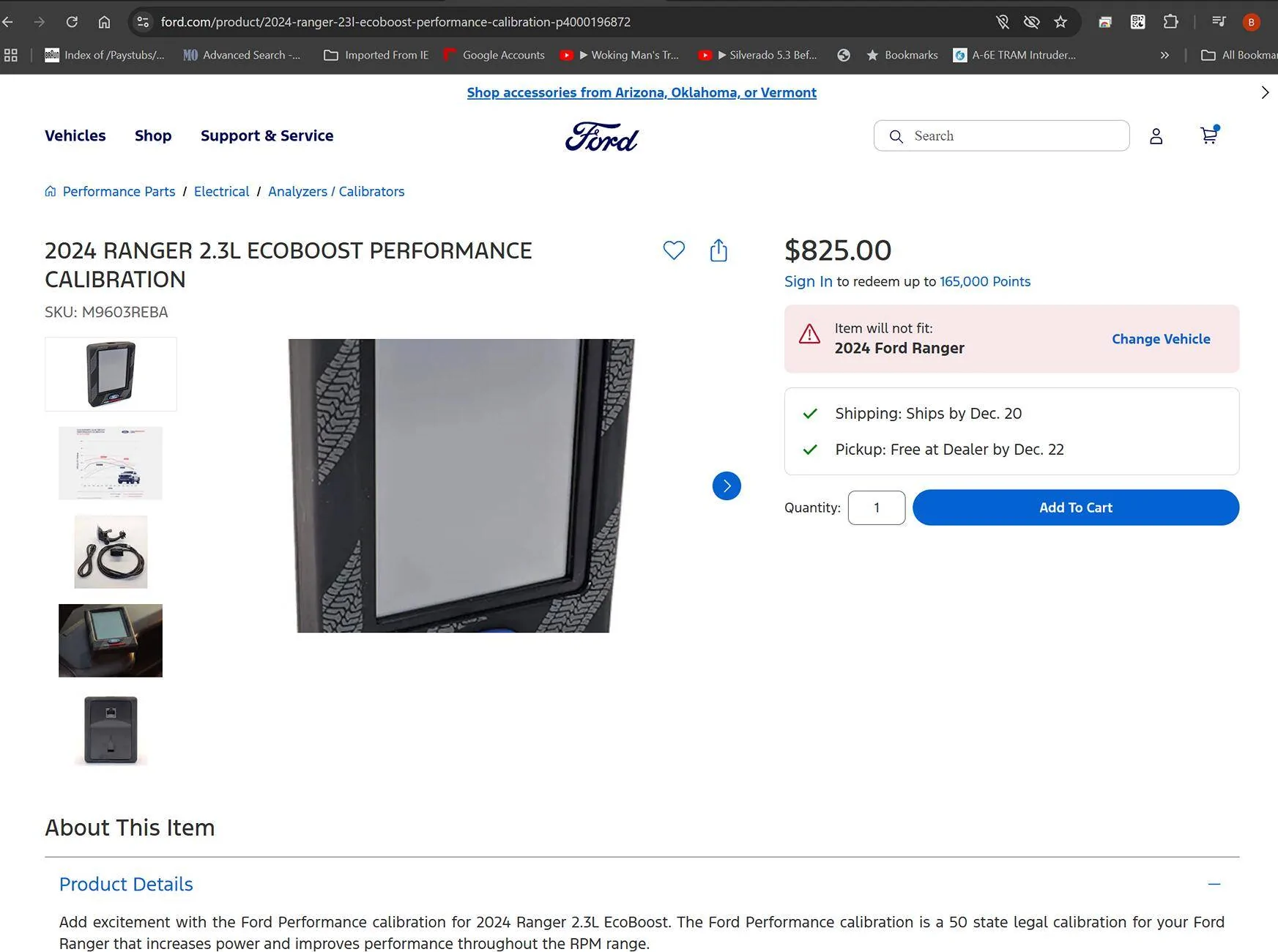This screenshot has width=1278, height=952.
Task: Click the Pickup: Free at Dealer text
Action: (950, 449)
